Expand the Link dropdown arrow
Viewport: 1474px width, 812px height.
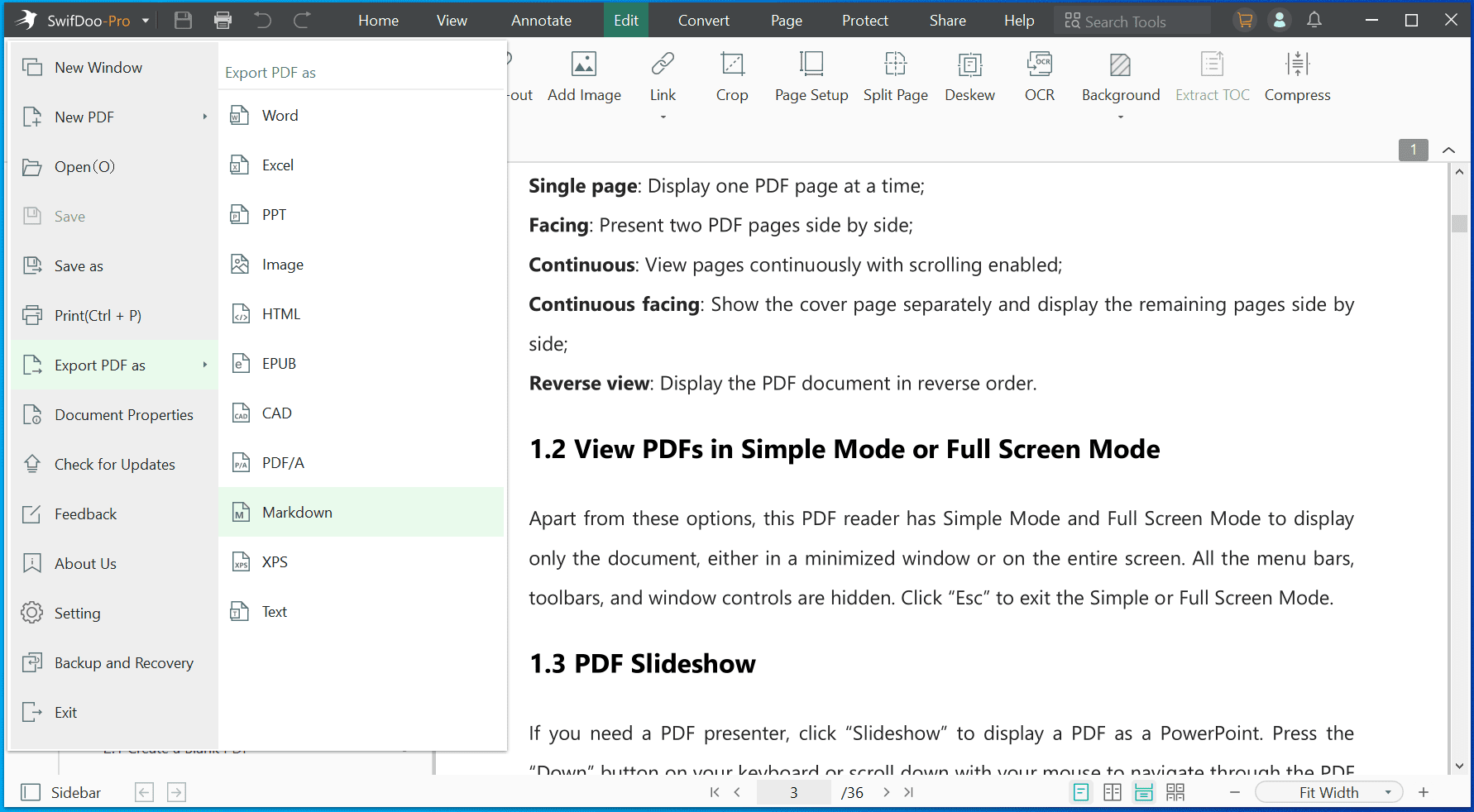pyautogui.click(x=663, y=117)
